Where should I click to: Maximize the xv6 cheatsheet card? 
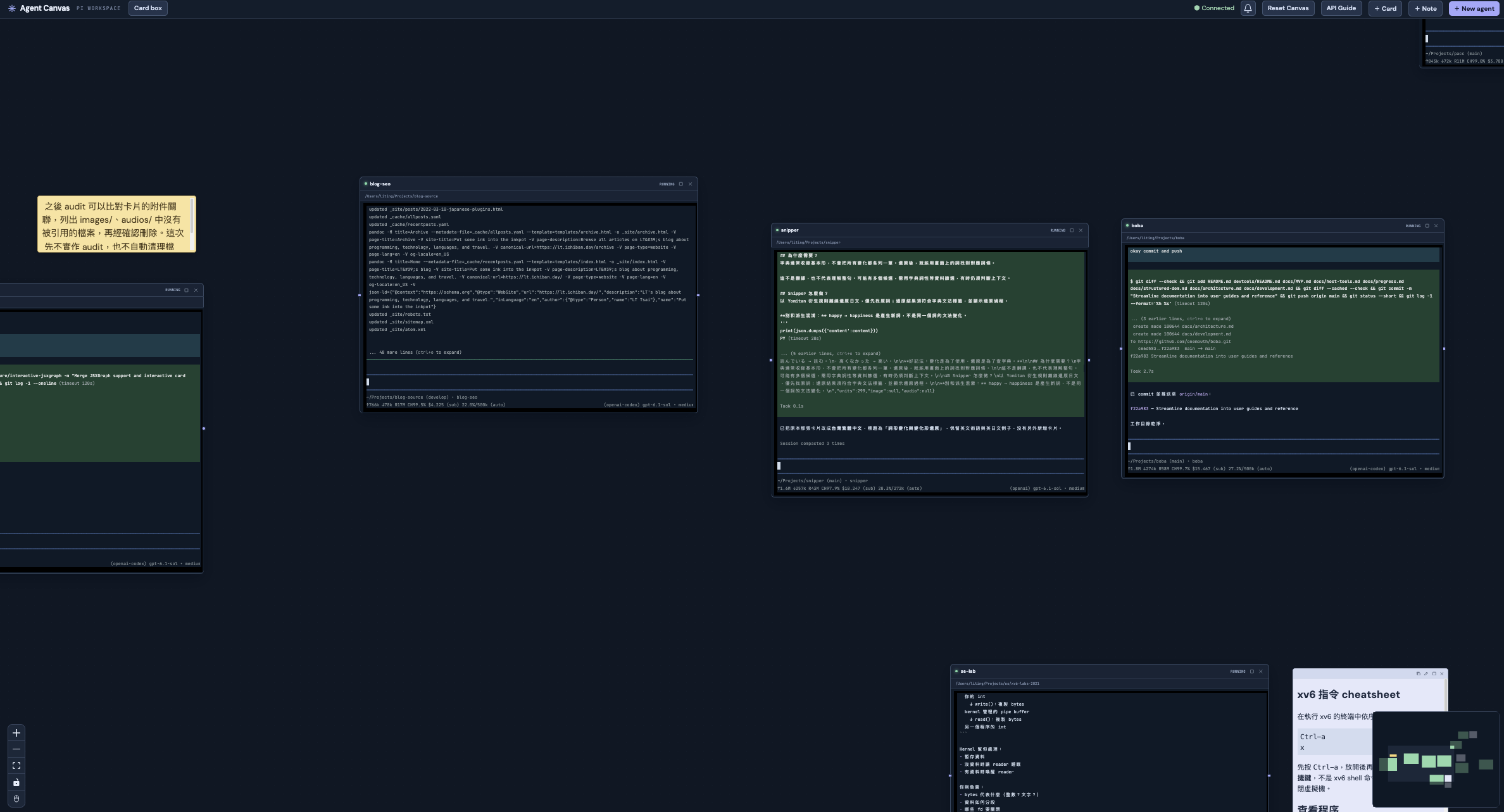click(x=1434, y=673)
